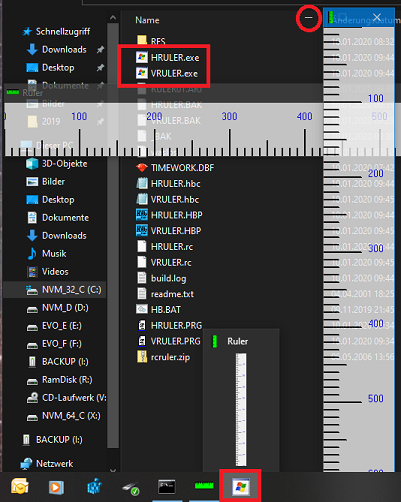The height and width of the screenshot is (502, 401).
Task: Open the command prompt taskbar icon
Action: click(x=167, y=487)
